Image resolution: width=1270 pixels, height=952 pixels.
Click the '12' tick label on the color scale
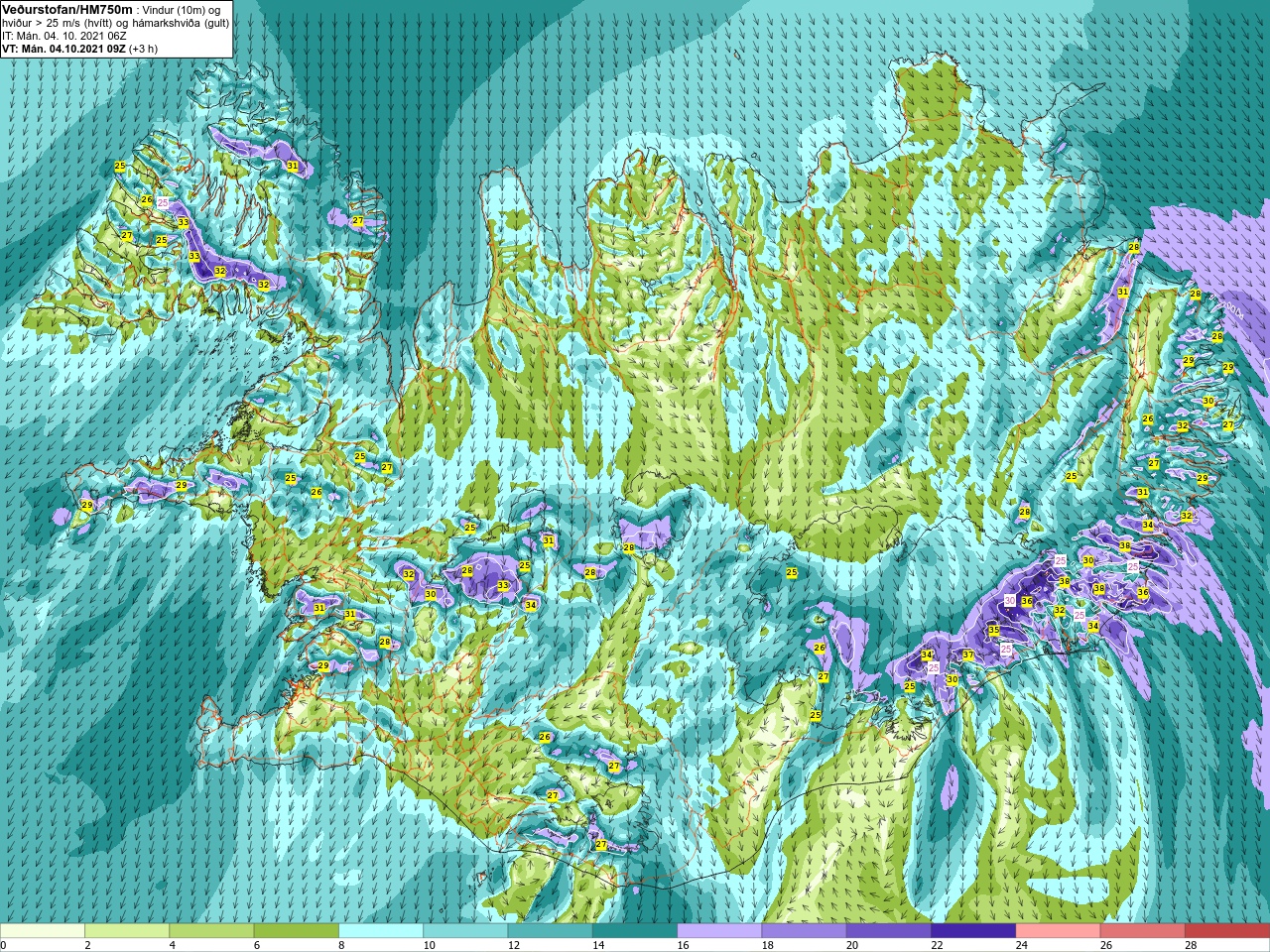pos(513,945)
